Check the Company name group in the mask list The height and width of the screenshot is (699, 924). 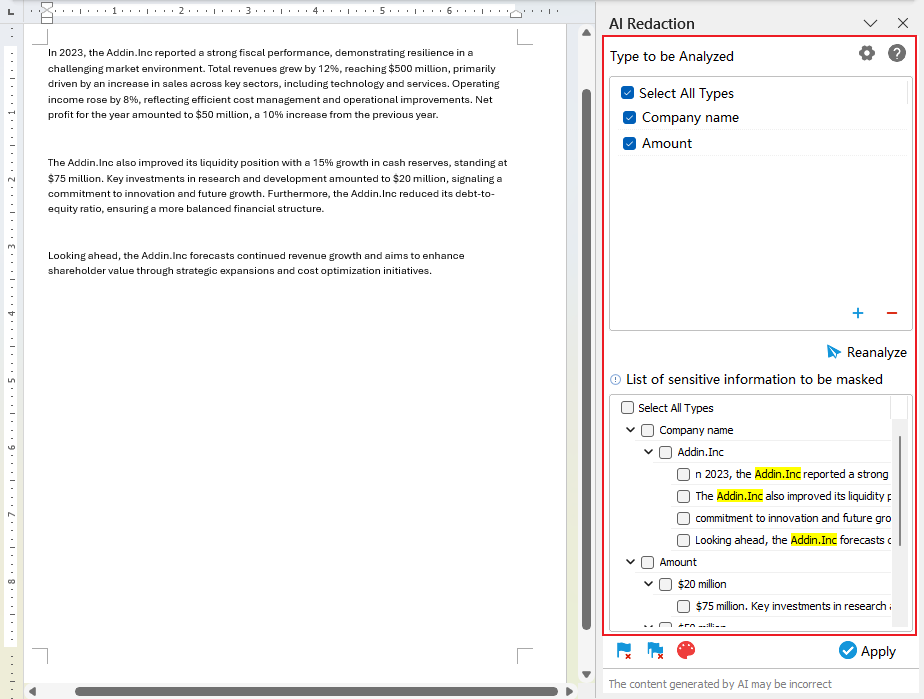(x=647, y=430)
